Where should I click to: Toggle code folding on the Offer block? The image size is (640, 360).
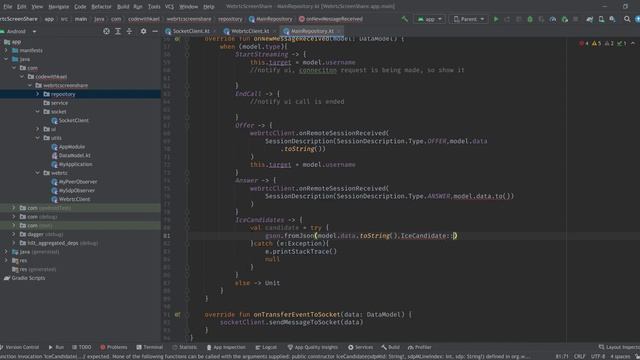[x=187, y=125]
